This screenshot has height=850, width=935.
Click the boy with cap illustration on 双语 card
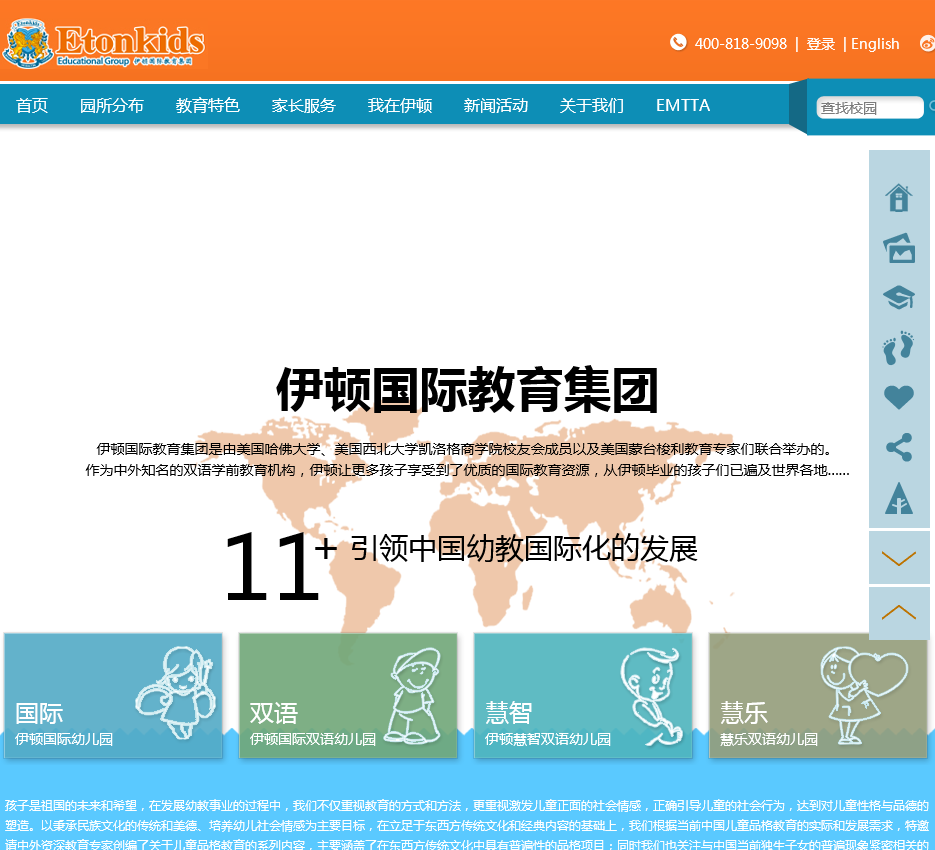412,696
